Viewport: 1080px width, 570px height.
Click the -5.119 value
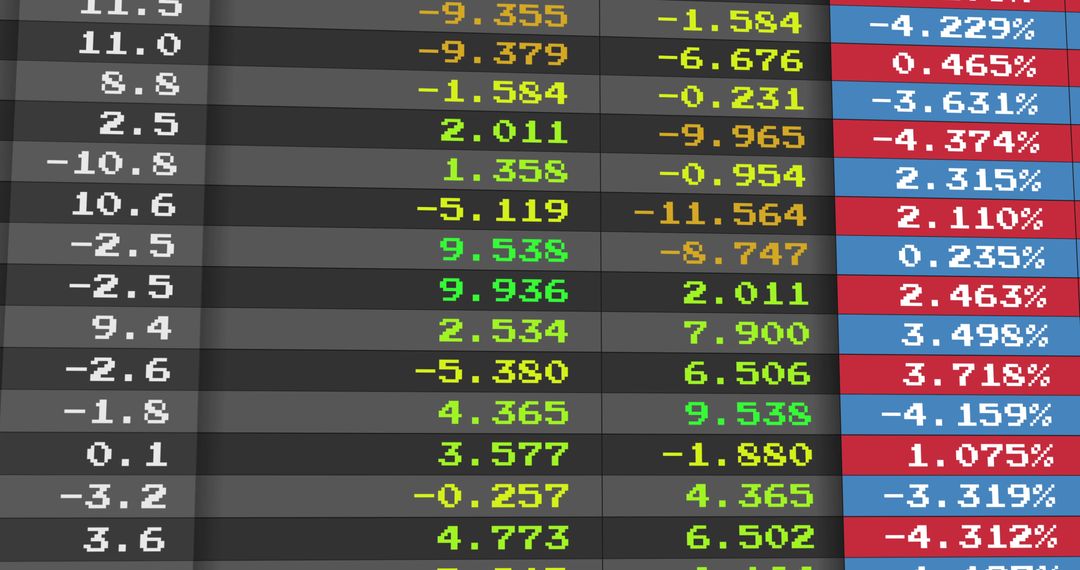pos(492,211)
